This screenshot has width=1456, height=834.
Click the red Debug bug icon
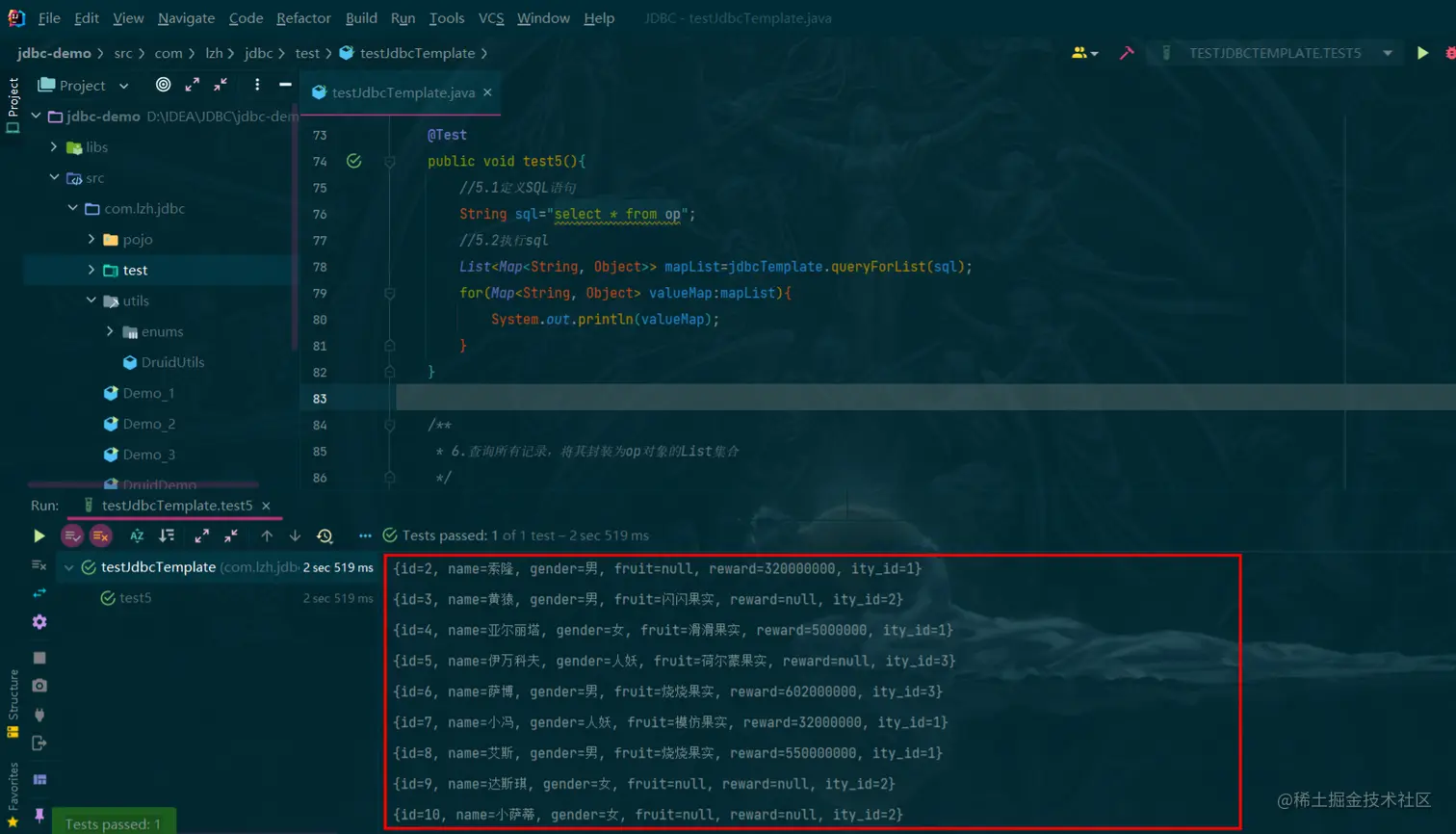(x=1450, y=53)
